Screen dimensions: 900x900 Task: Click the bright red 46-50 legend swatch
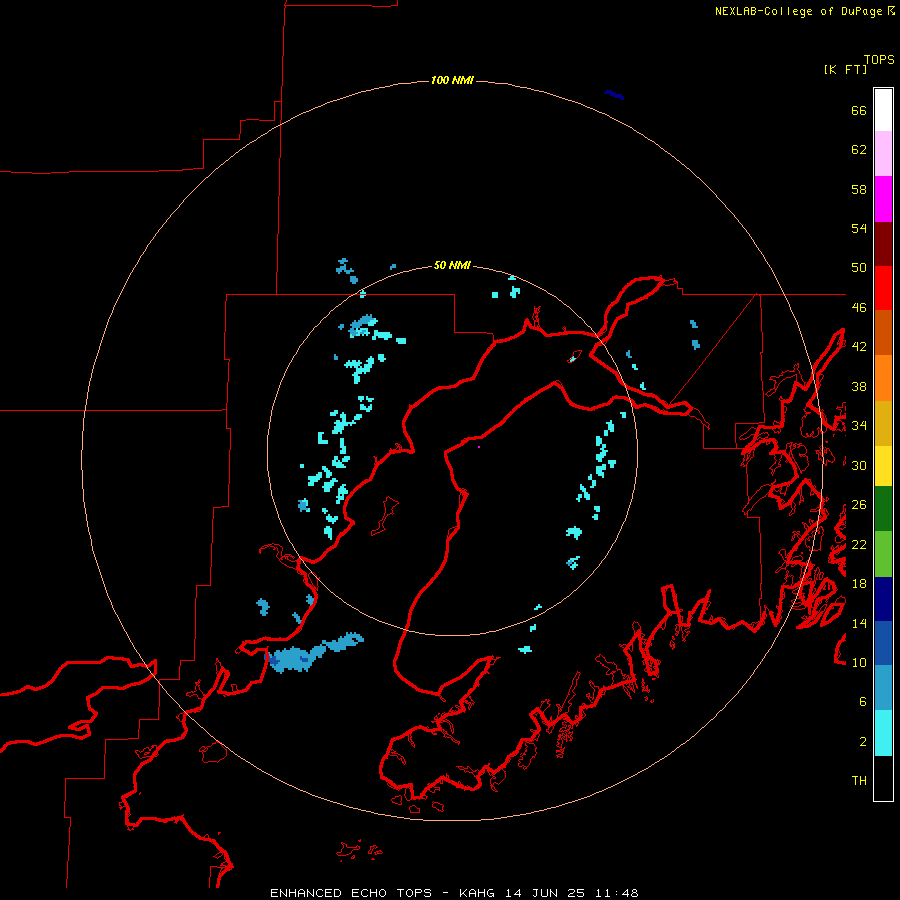[x=883, y=288]
